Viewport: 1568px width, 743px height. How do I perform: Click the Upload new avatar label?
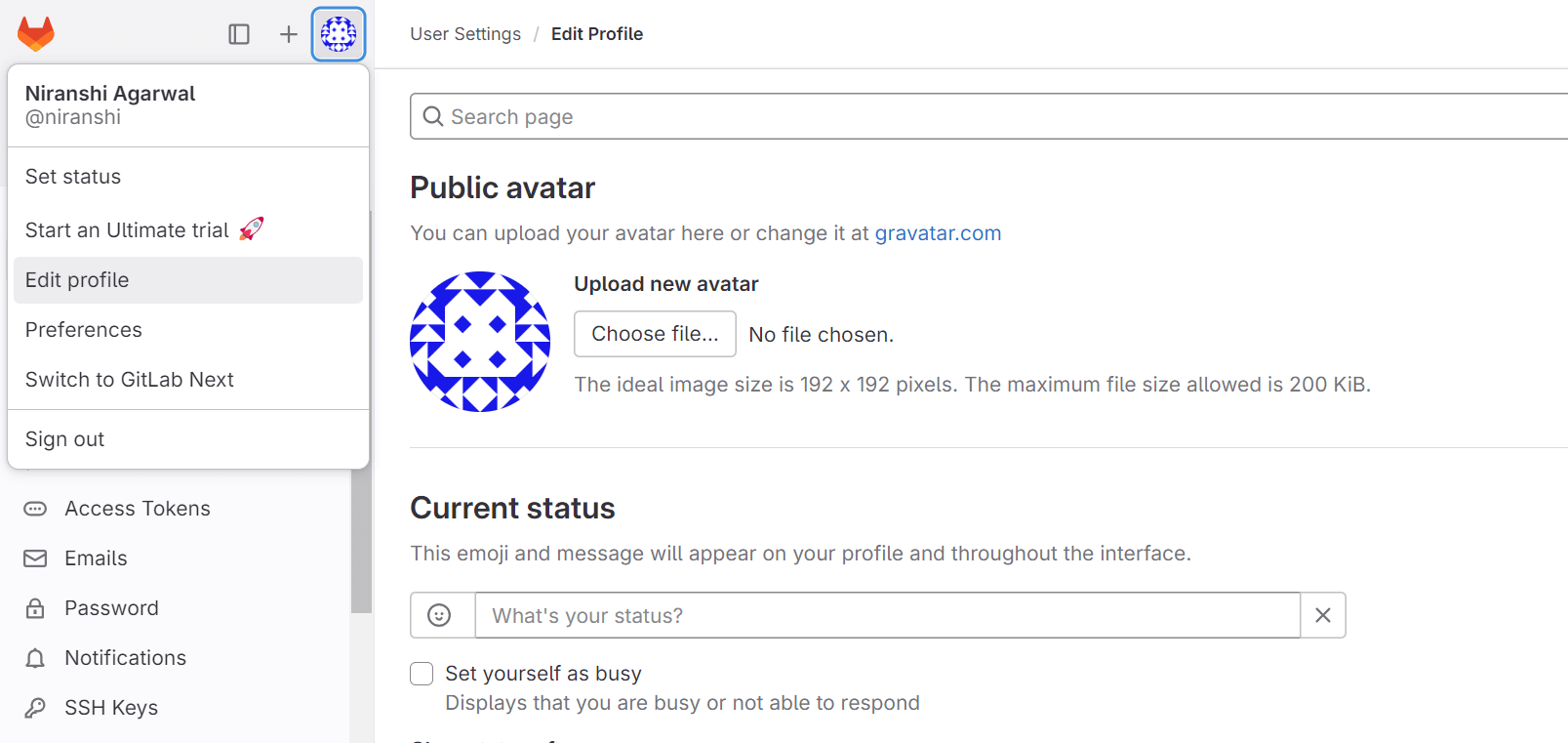666,284
